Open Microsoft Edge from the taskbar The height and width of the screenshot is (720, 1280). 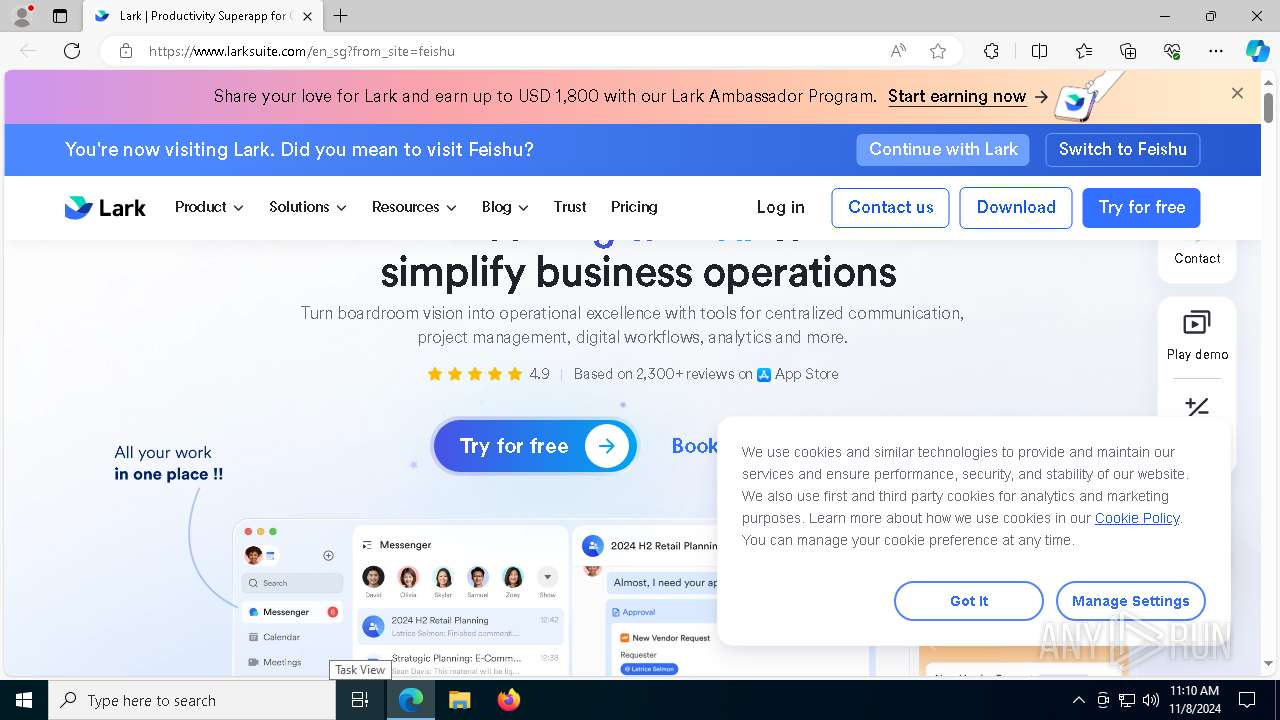[411, 700]
